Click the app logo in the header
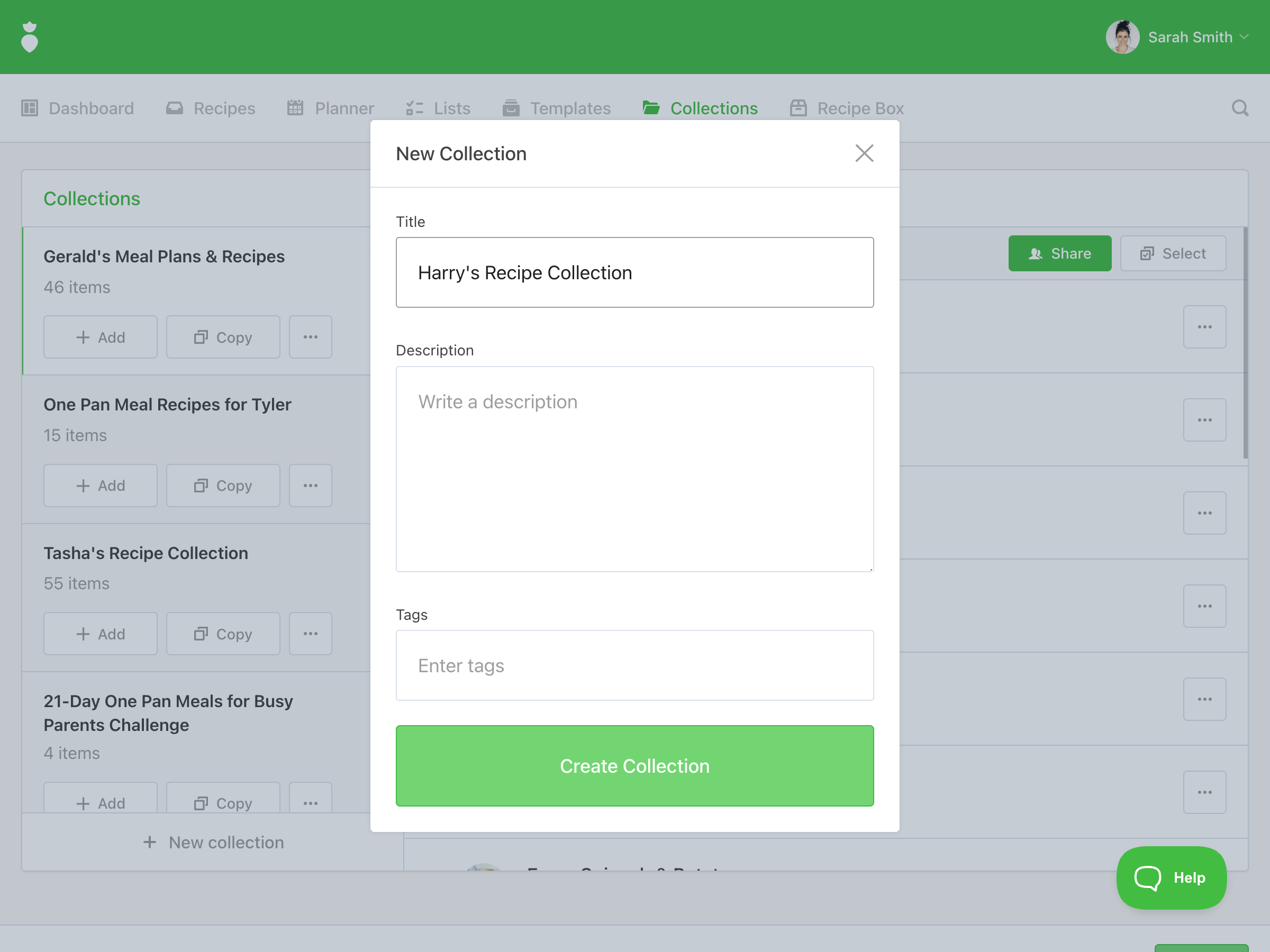The height and width of the screenshot is (952, 1270). pyautogui.click(x=29, y=38)
